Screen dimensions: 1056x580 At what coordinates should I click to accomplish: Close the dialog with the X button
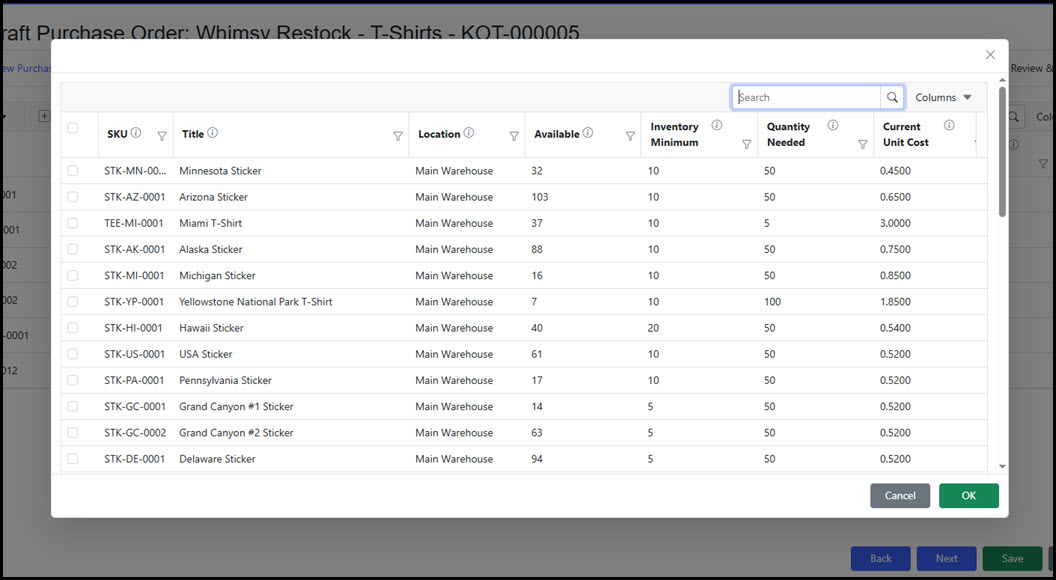coord(990,55)
